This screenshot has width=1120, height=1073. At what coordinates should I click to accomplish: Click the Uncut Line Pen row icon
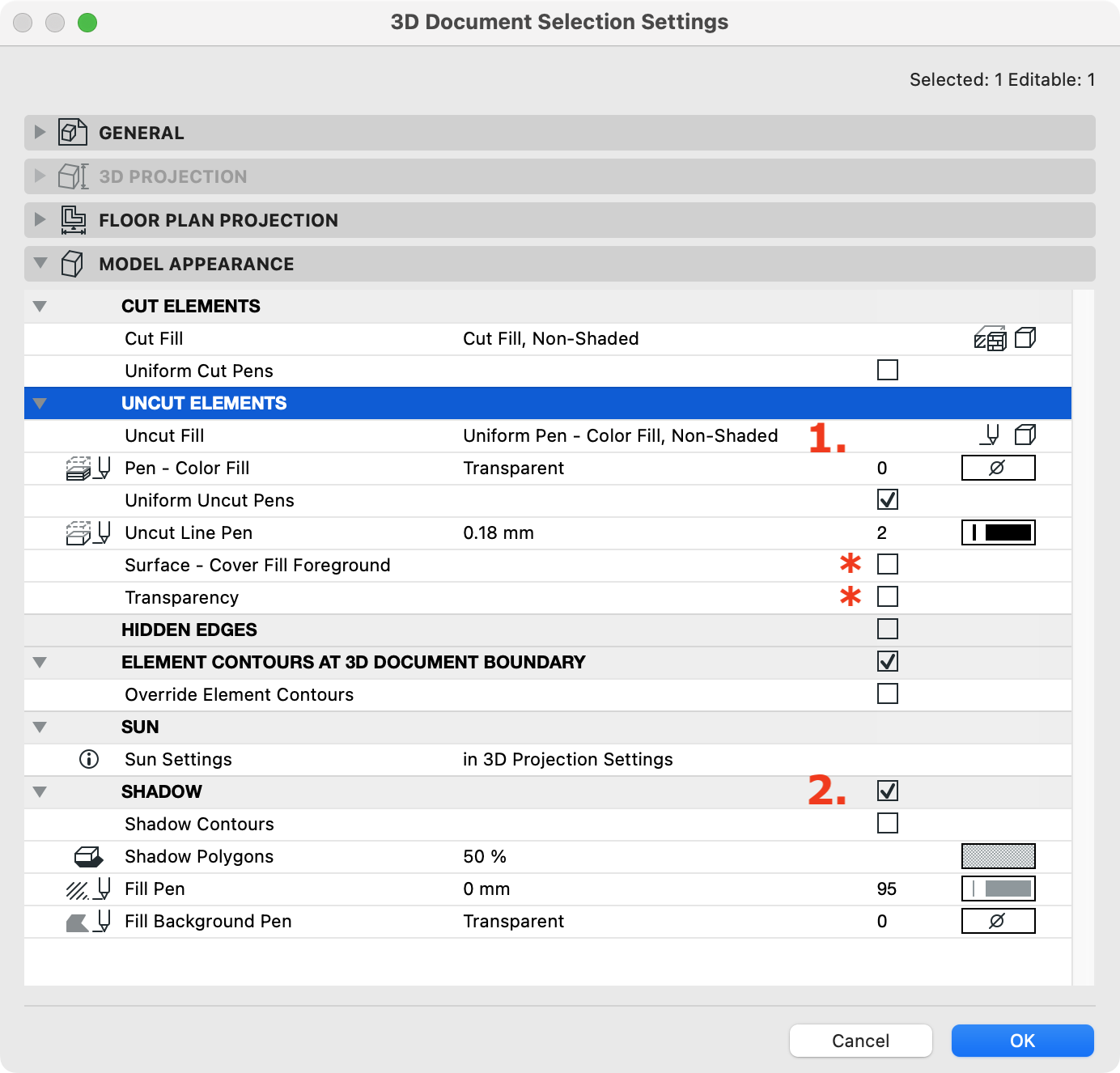[88, 532]
